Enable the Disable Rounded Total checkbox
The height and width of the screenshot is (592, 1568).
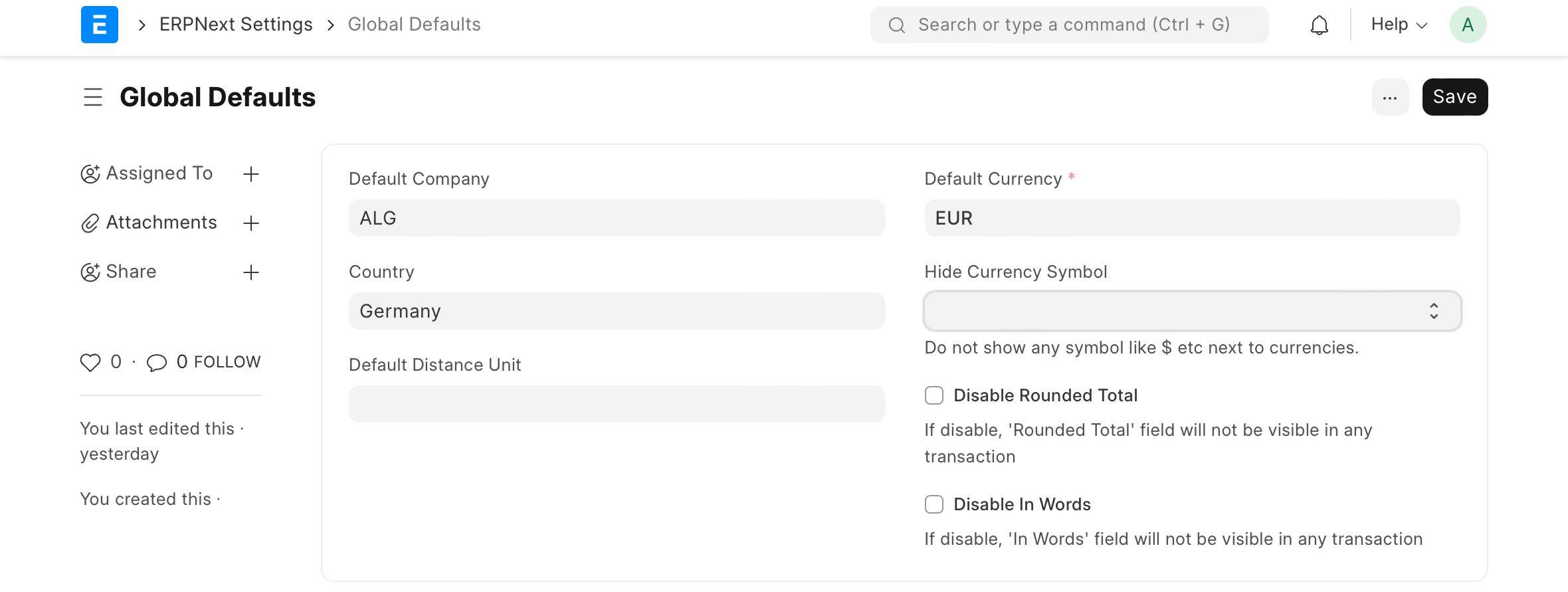coord(933,395)
